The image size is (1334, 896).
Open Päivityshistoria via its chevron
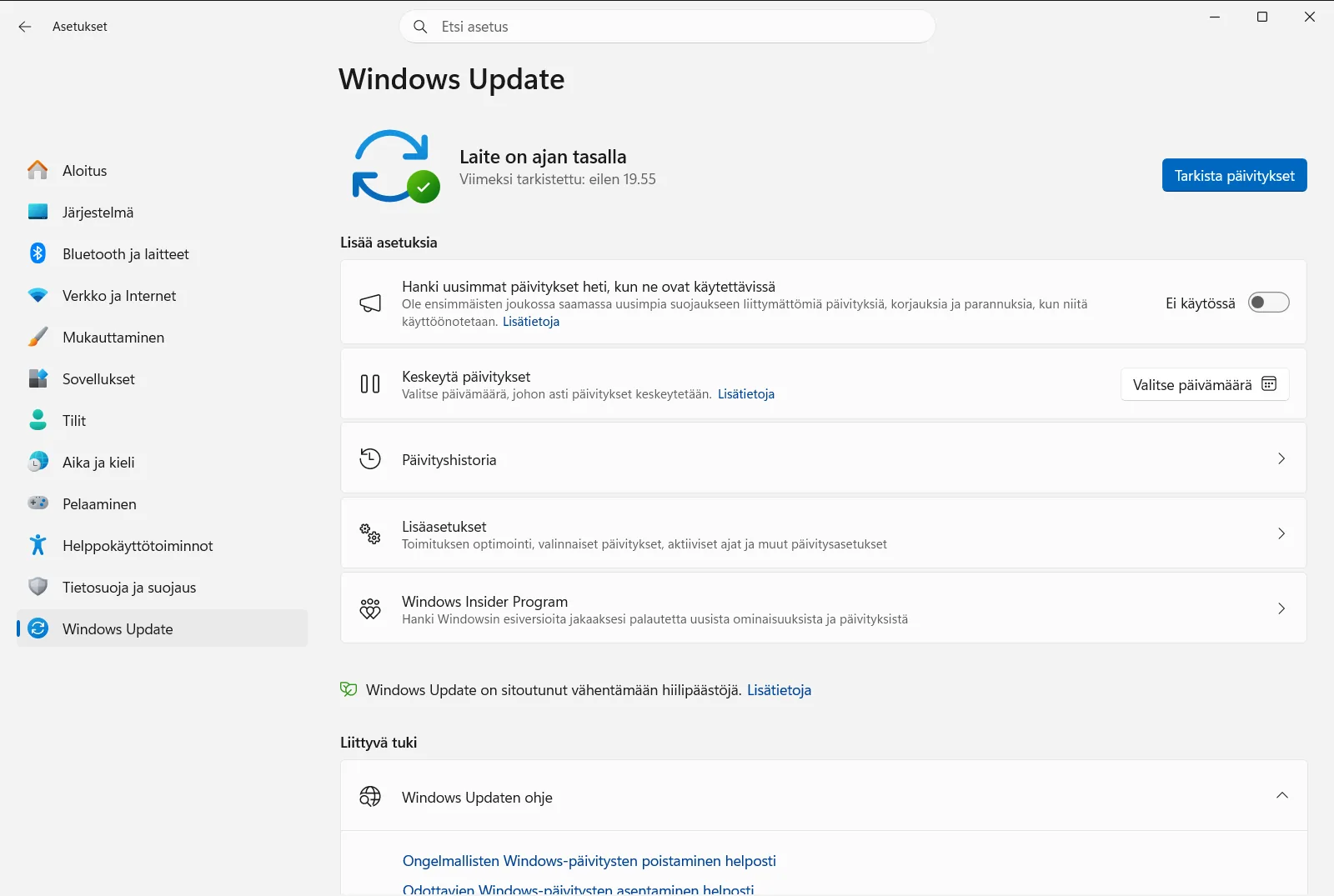(1281, 458)
